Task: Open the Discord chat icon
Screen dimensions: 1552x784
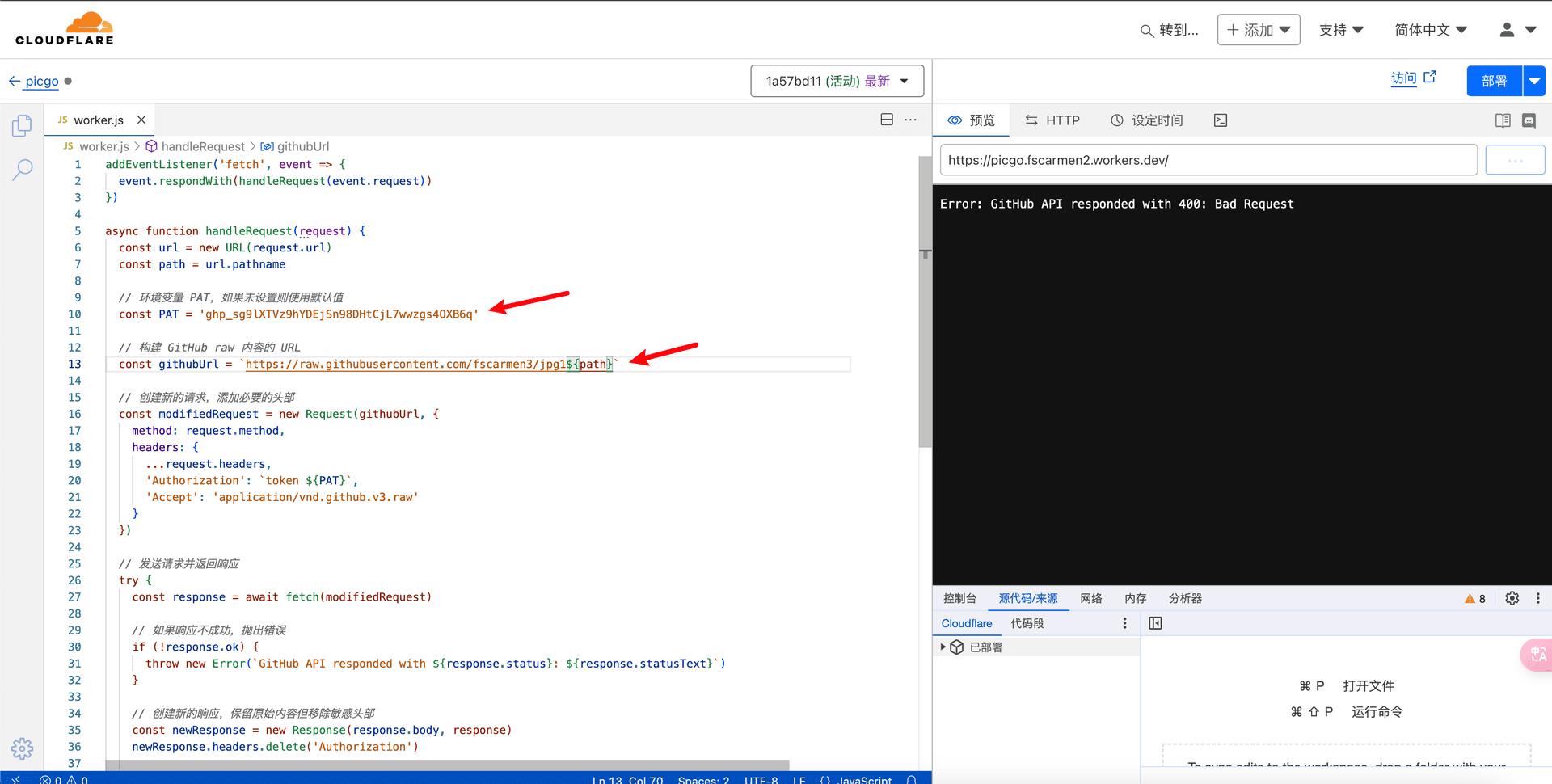Action: coord(1529,120)
